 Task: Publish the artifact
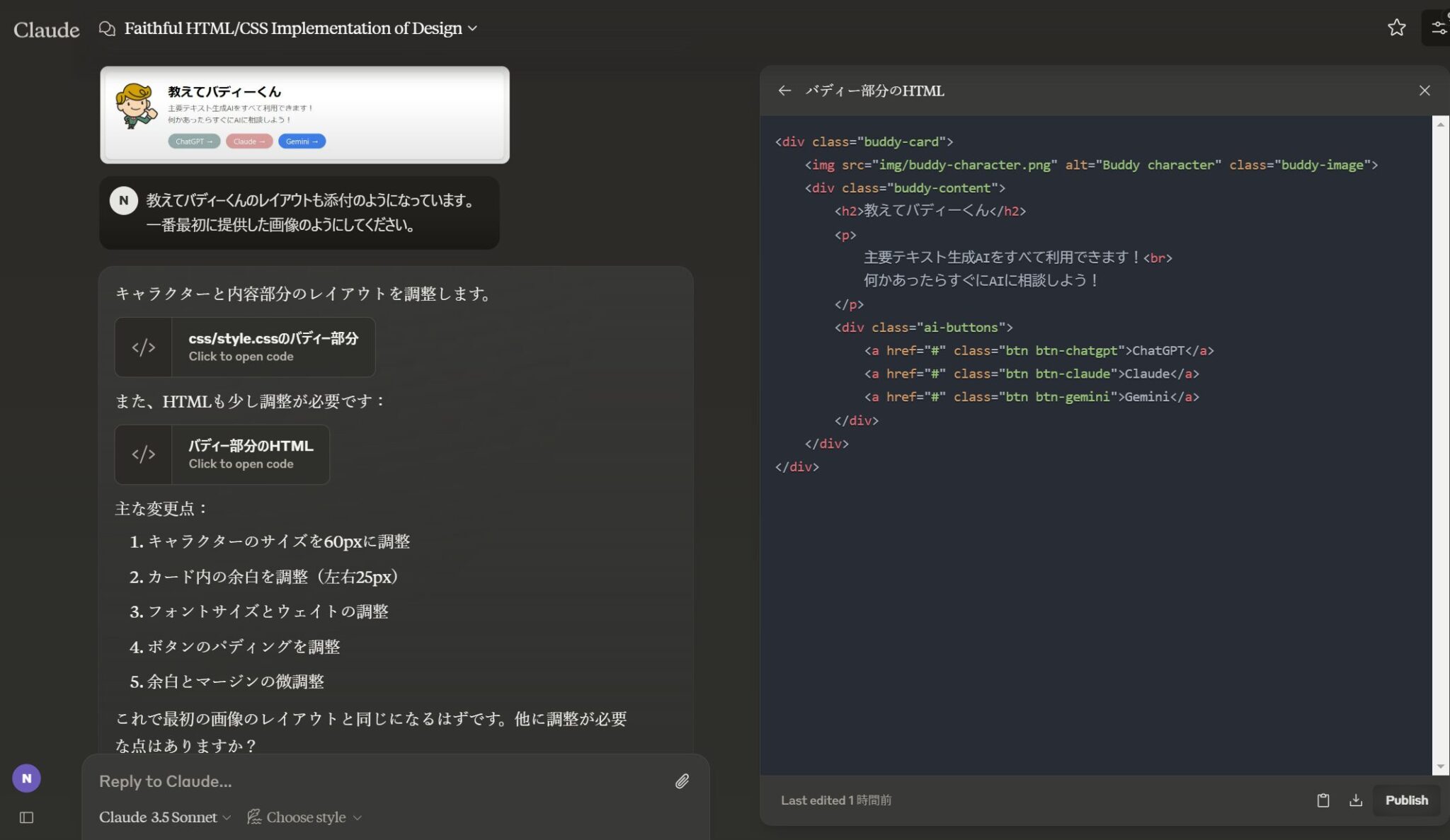click(1405, 800)
